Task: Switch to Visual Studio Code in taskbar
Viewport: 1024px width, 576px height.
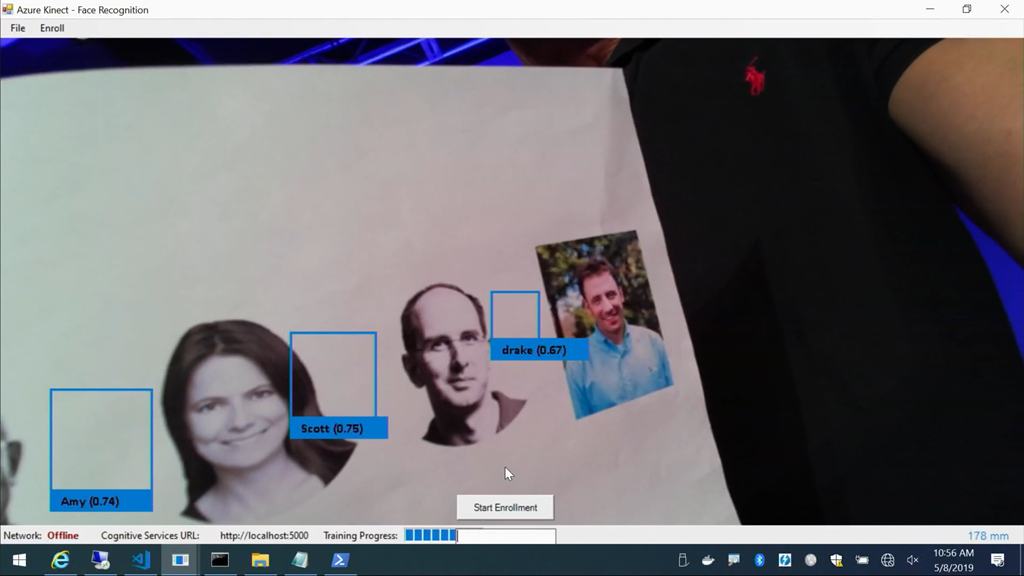Action: pyautogui.click(x=140, y=560)
